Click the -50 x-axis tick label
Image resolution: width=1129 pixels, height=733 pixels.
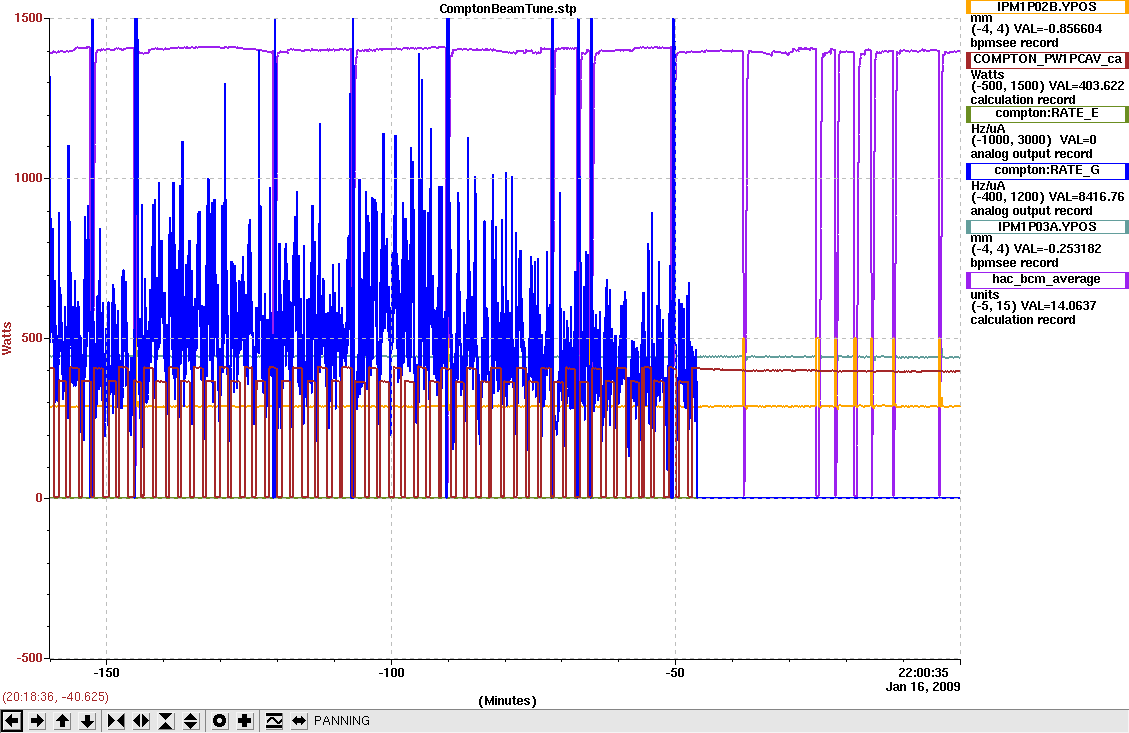tap(675, 673)
